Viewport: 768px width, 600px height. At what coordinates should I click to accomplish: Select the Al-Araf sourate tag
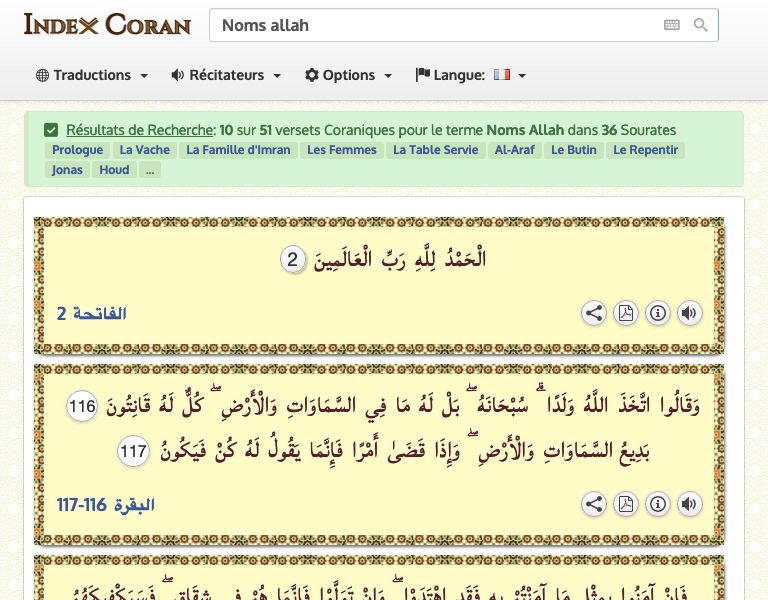click(515, 150)
